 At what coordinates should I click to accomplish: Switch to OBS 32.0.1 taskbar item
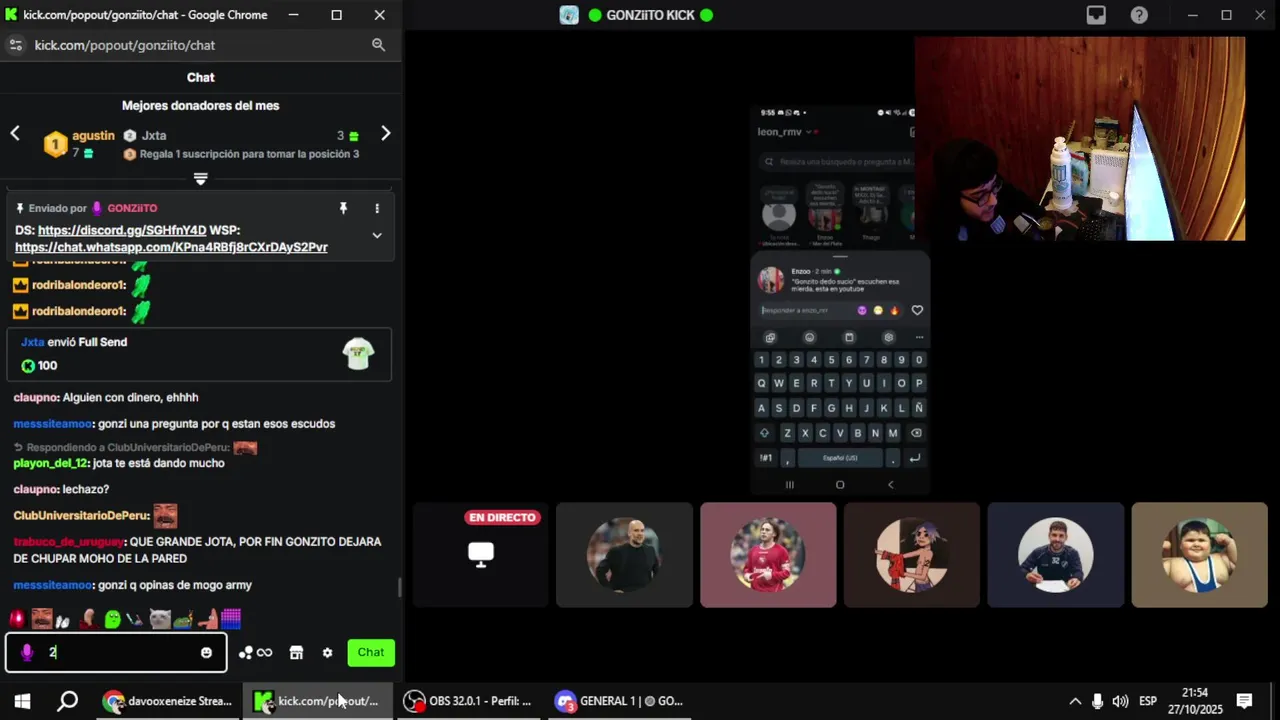pyautogui.click(x=467, y=701)
